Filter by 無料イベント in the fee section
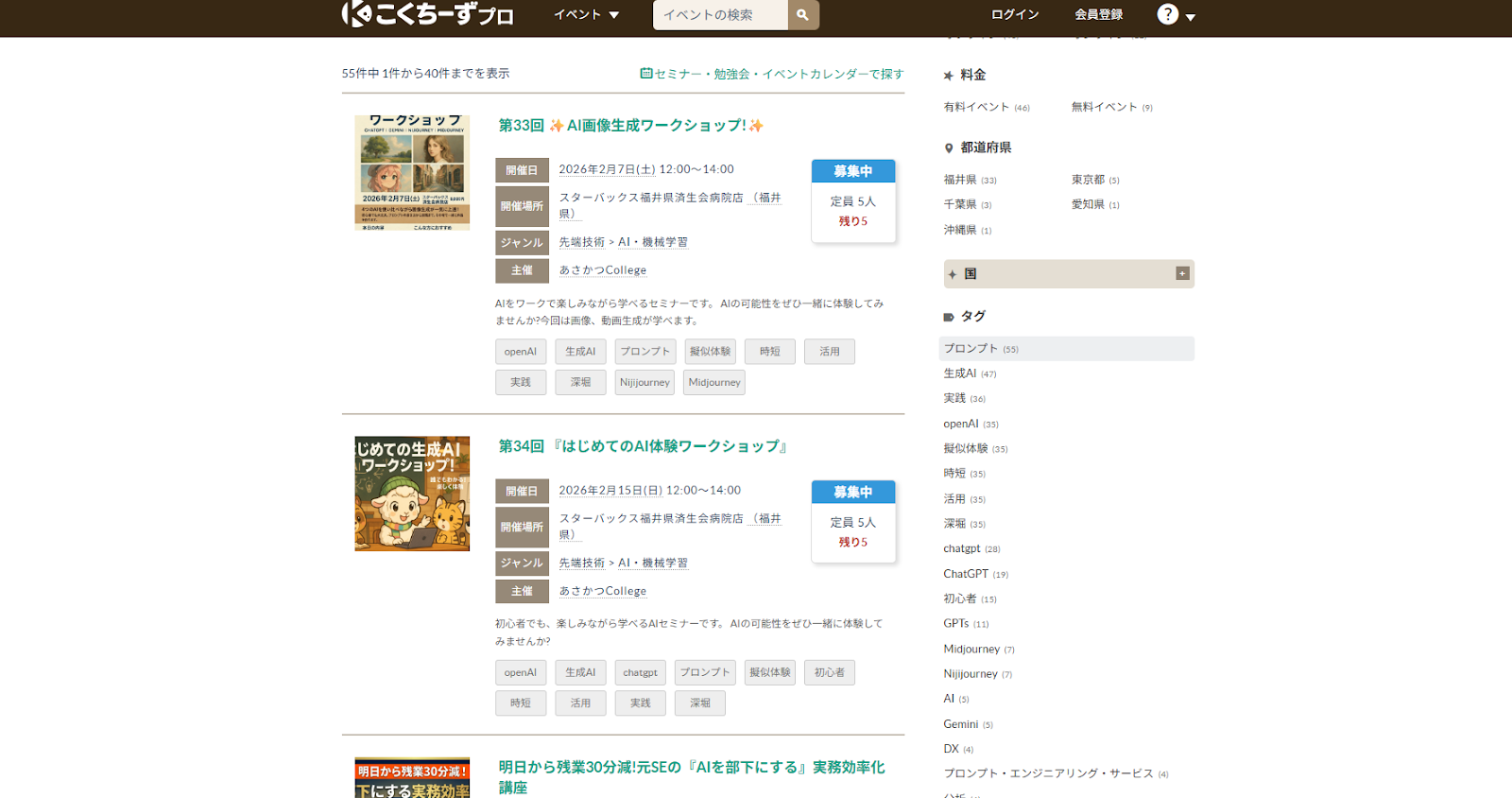This screenshot has width=1512, height=798. click(1104, 107)
